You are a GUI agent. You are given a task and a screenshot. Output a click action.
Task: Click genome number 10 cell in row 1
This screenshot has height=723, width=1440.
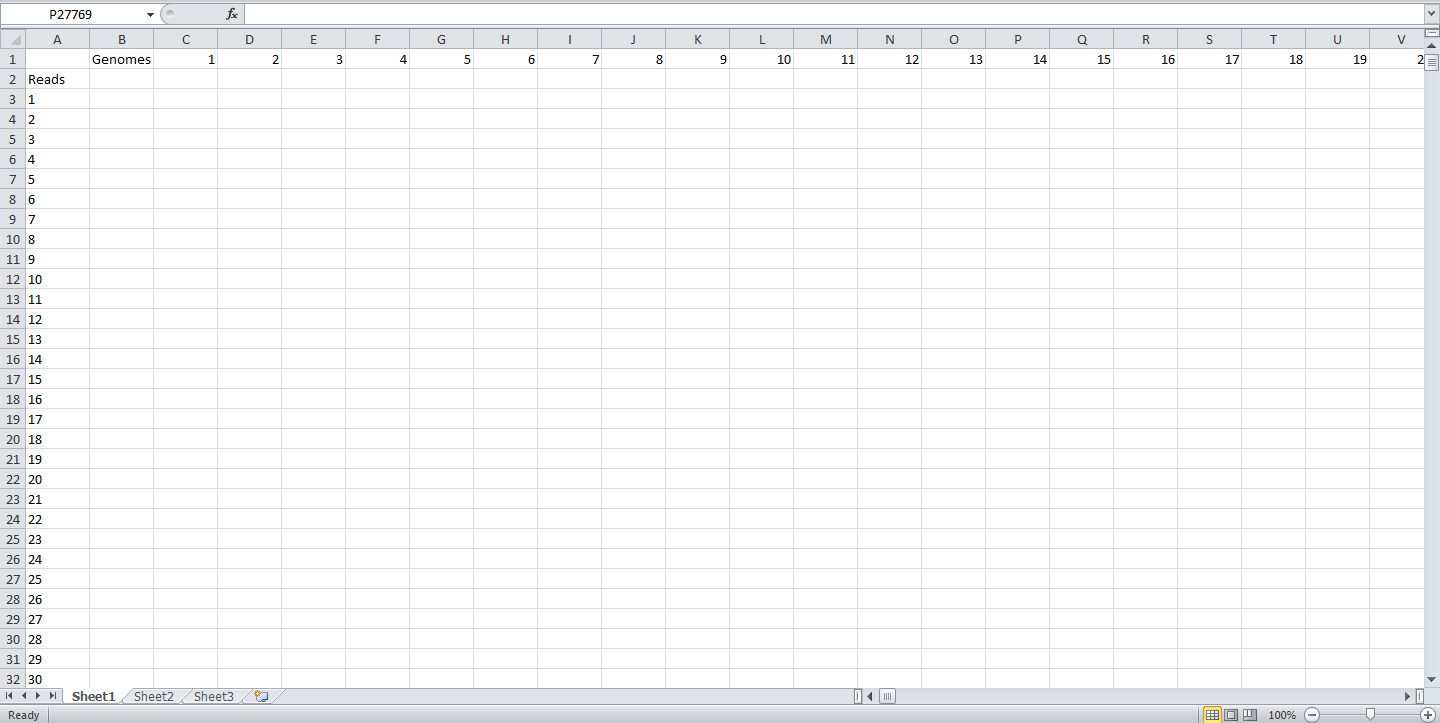coord(761,59)
